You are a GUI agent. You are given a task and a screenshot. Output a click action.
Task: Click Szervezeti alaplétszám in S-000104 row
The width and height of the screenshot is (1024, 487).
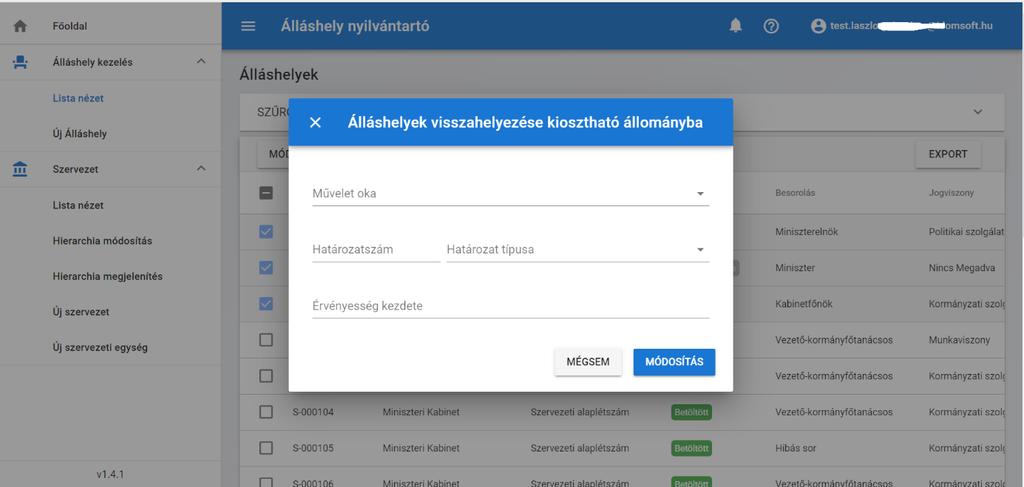580,412
